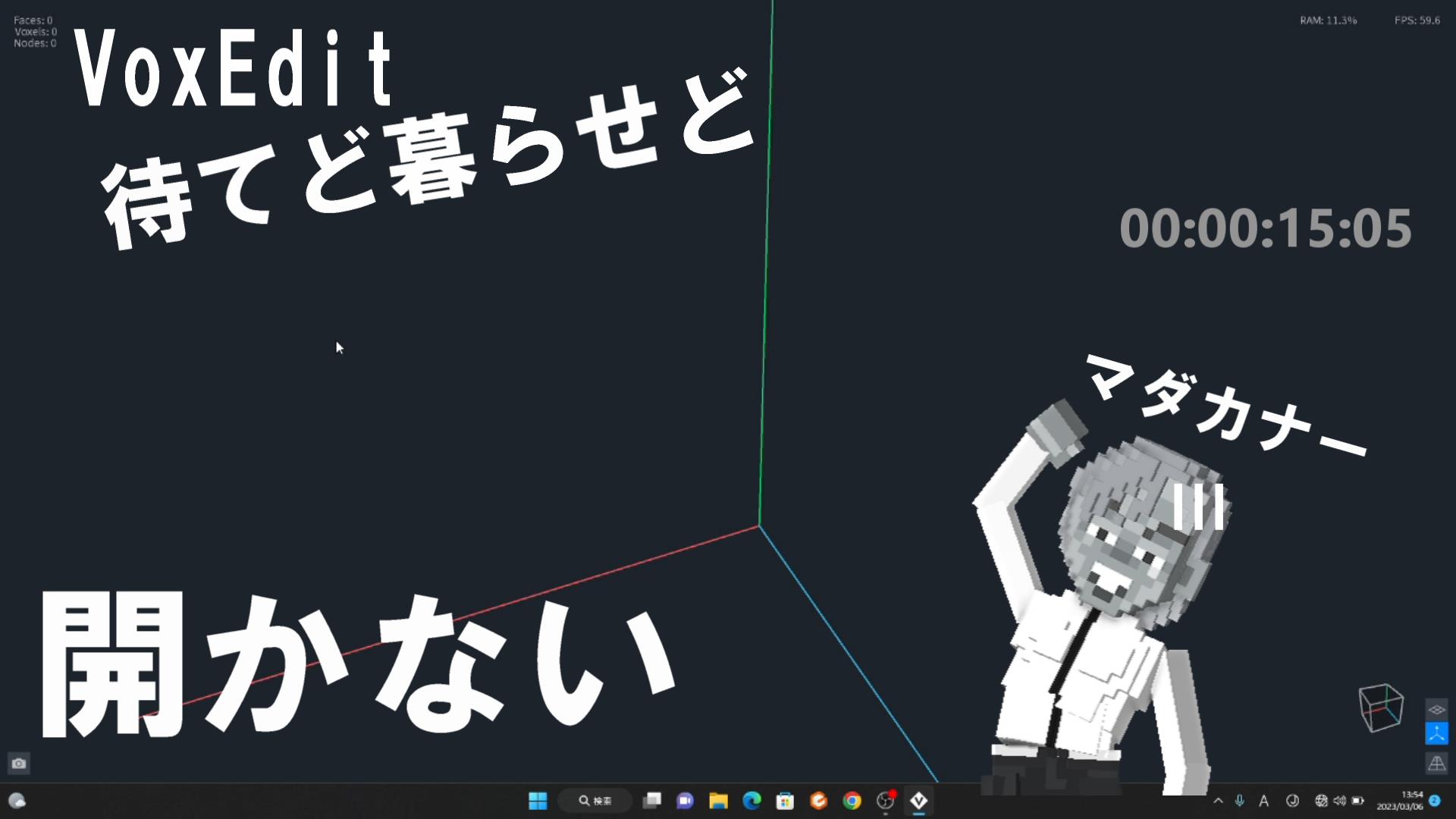The image size is (1456, 819).
Task: Click the view orientation cube gizmo
Action: pos(1380,708)
